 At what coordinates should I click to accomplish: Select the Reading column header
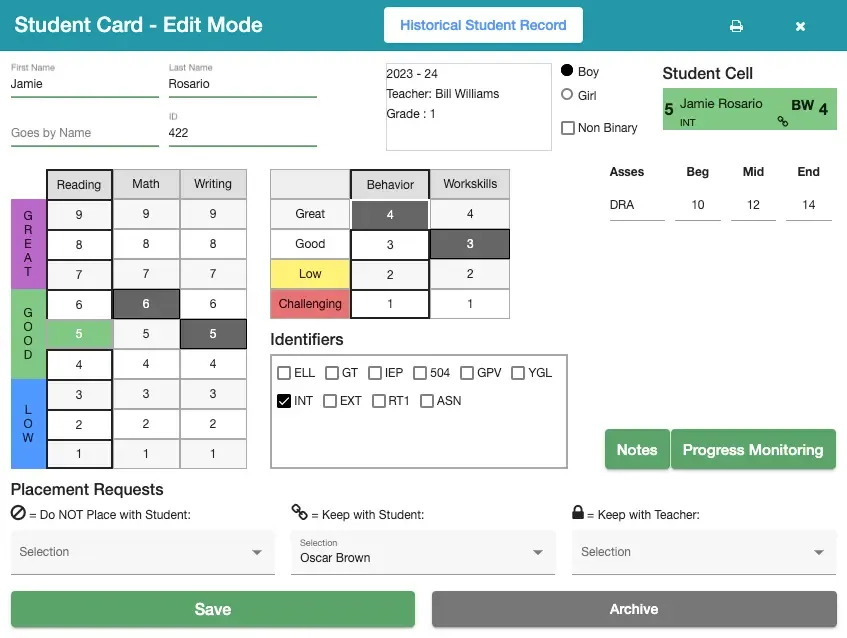click(x=79, y=184)
